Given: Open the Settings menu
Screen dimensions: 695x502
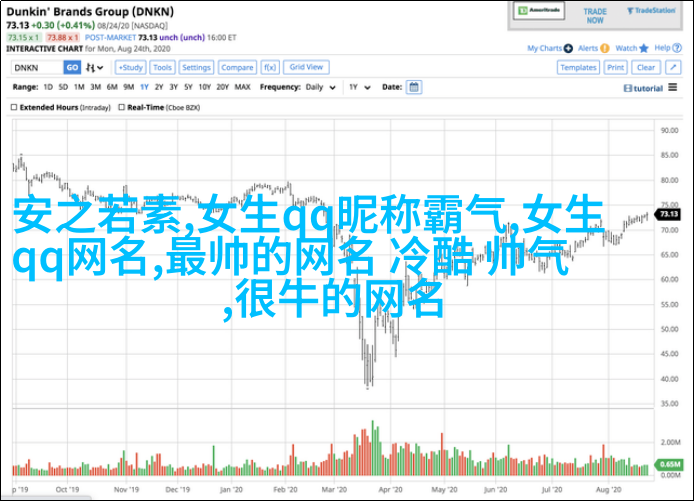Looking at the screenshot, I should tap(196, 68).
